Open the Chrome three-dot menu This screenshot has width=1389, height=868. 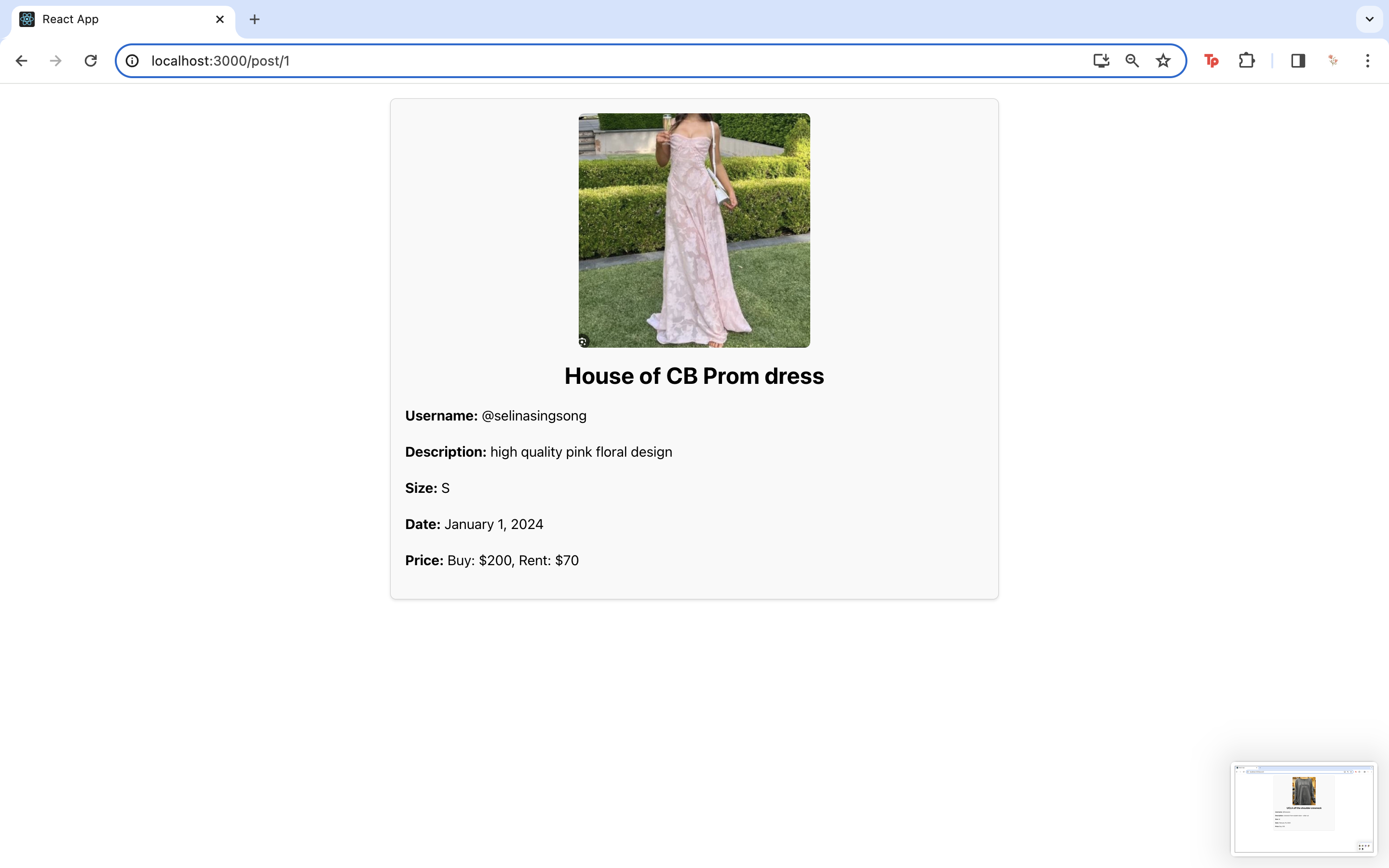[1368, 61]
